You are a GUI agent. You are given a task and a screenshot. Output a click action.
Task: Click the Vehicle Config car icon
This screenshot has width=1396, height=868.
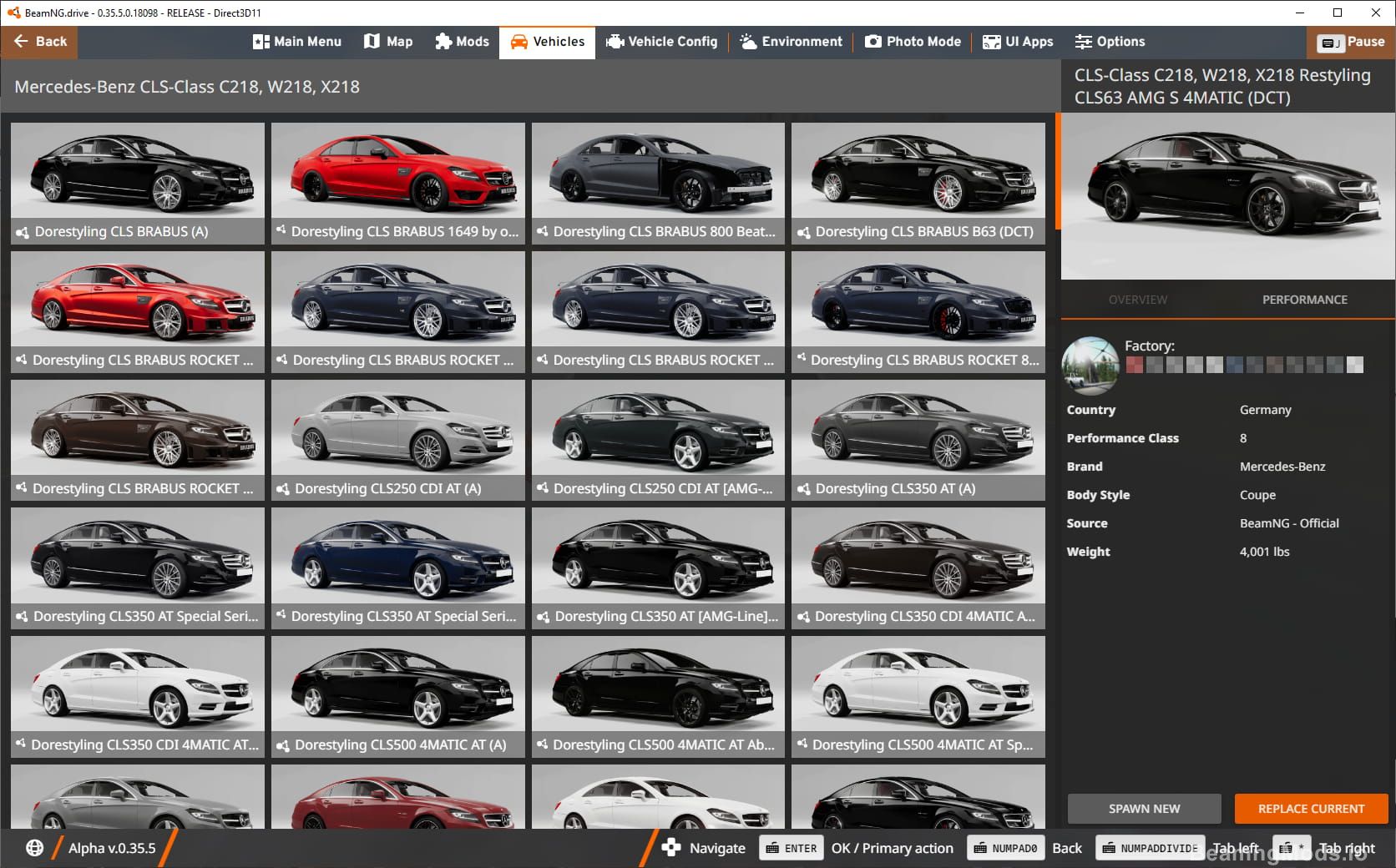point(615,42)
